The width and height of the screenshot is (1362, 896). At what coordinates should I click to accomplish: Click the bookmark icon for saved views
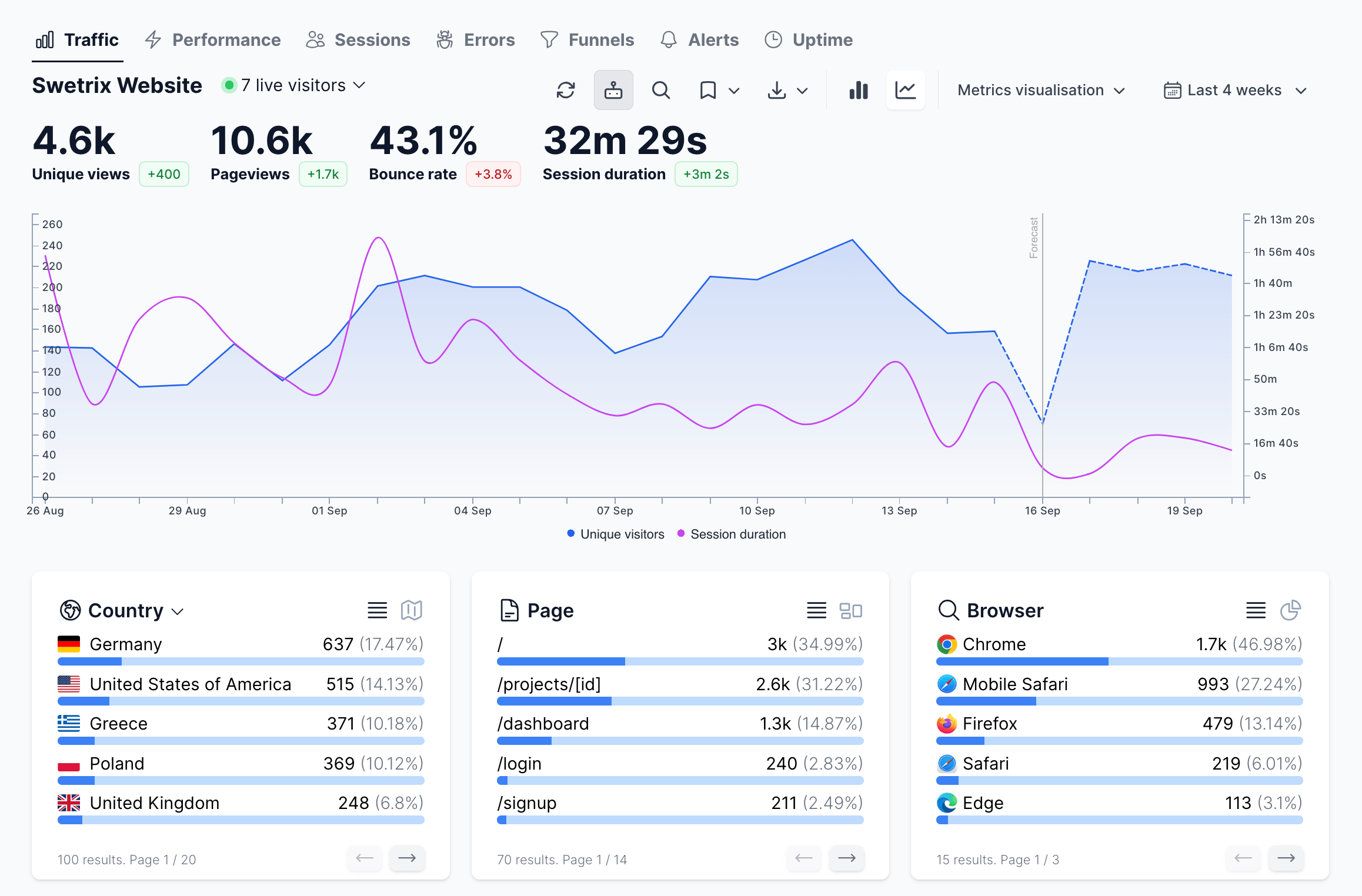[708, 91]
